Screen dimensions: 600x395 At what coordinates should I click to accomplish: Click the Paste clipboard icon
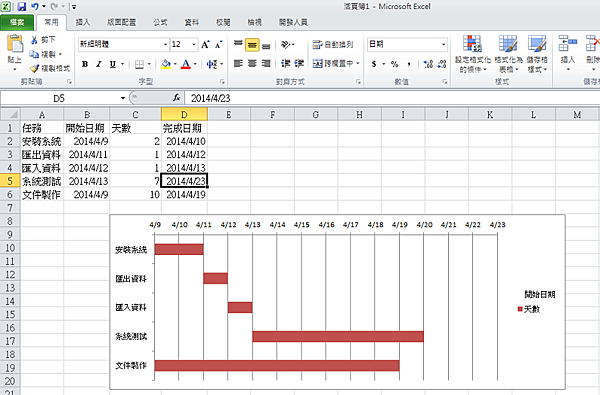(15, 44)
